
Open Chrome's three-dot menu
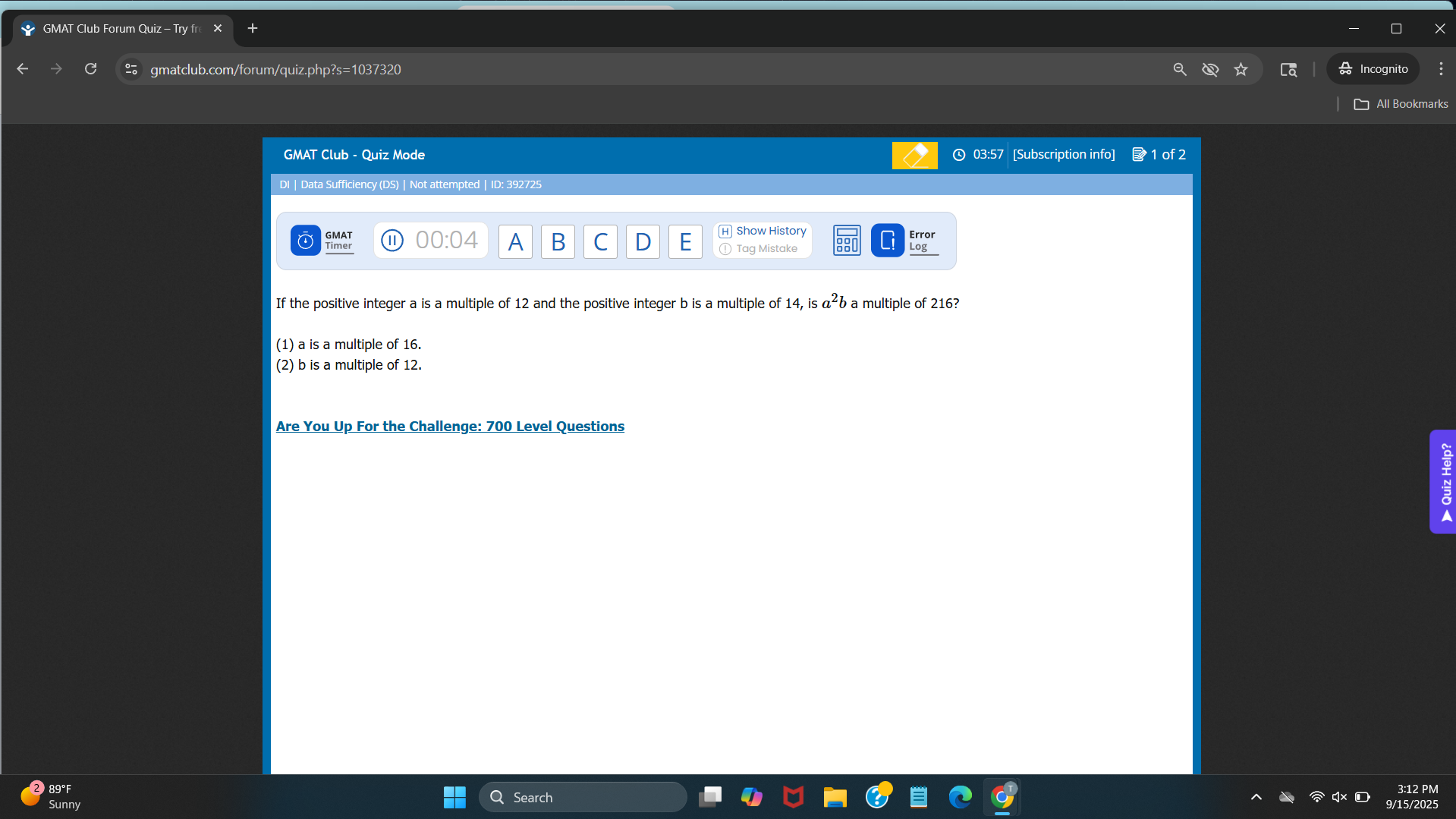1440,69
